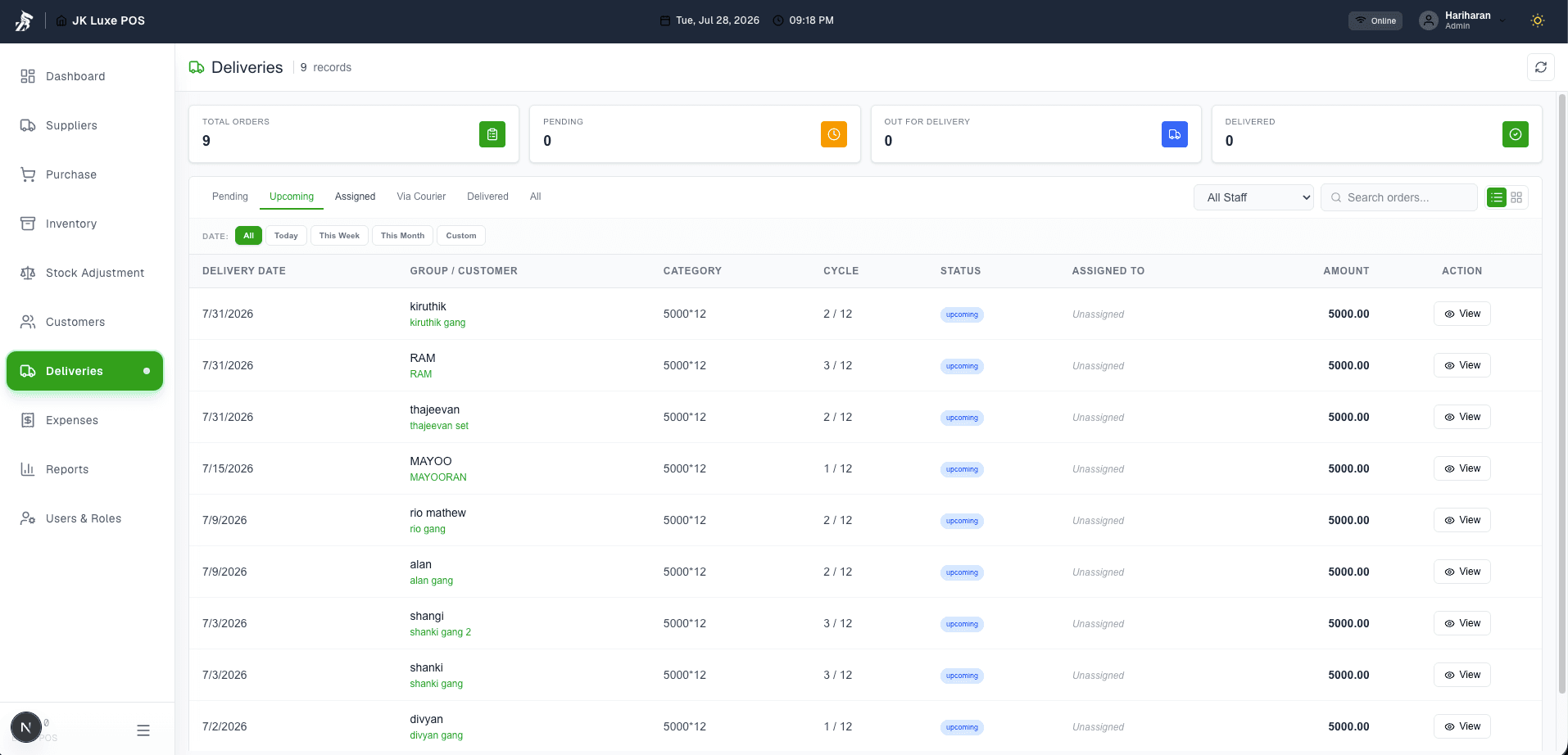Click the shanki gang 2 group link
Viewport: 1568px width, 755px height.
point(441,632)
